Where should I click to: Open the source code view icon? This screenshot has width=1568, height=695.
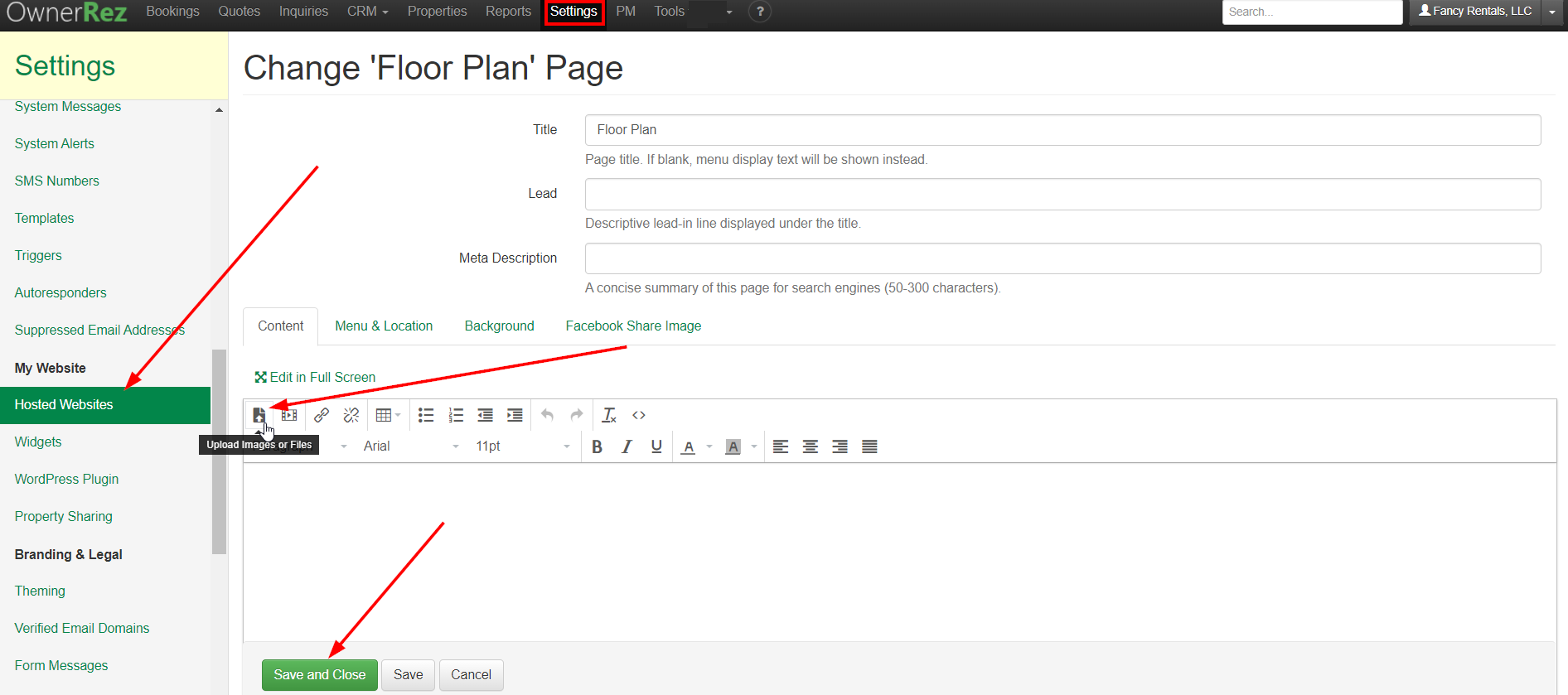(x=639, y=415)
